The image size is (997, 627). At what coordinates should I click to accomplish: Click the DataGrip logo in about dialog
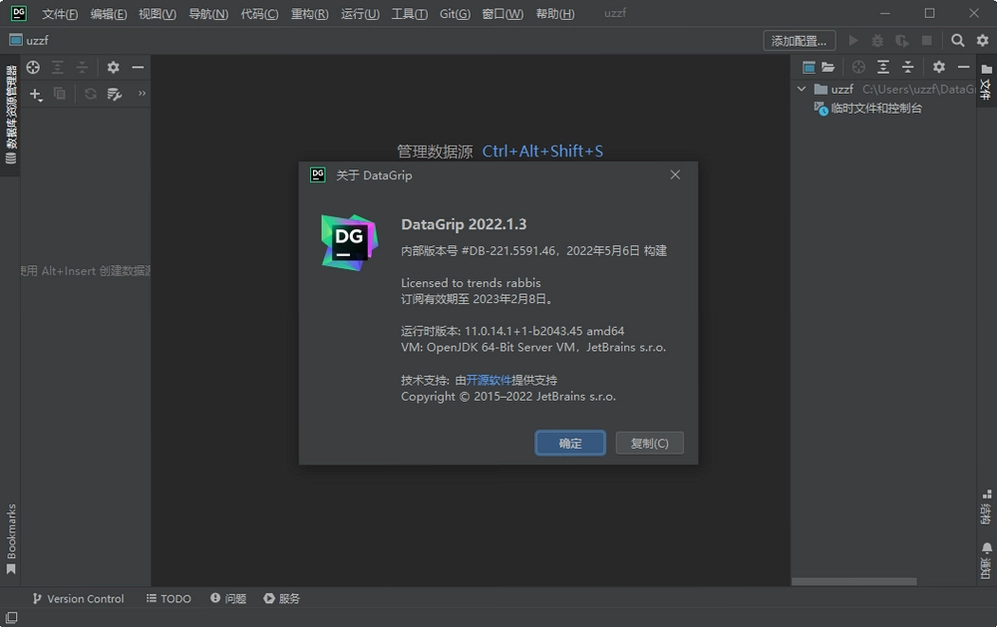(x=349, y=242)
